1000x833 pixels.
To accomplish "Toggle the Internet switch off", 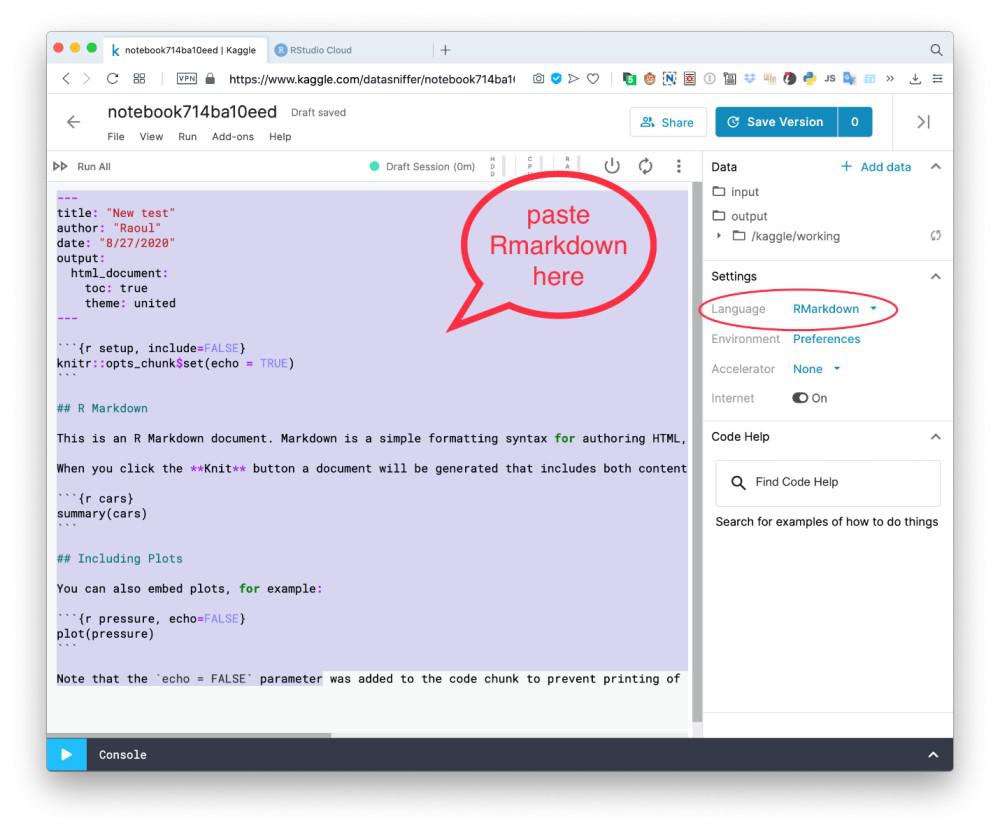I will pyautogui.click(x=800, y=398).
